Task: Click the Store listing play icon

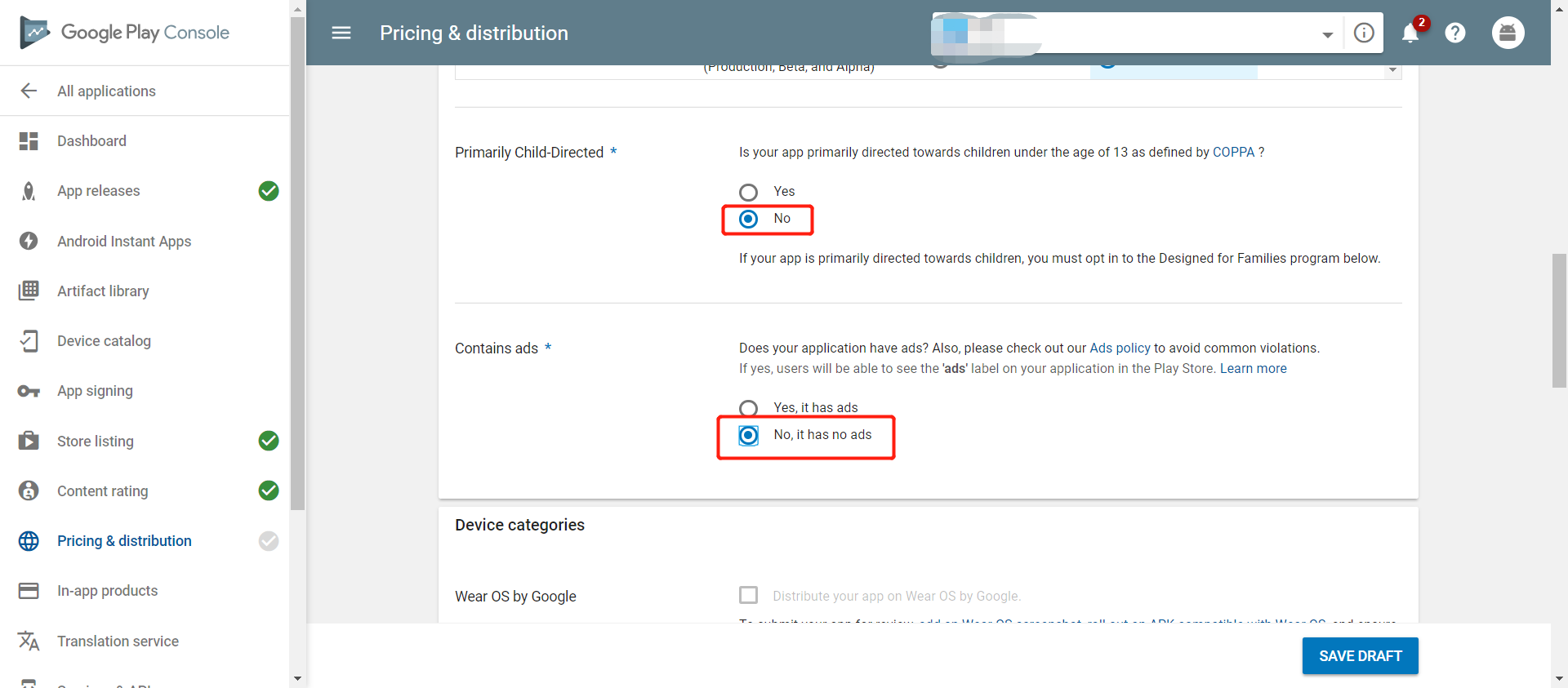Action: pyautogui.click(x=29, y=441)
